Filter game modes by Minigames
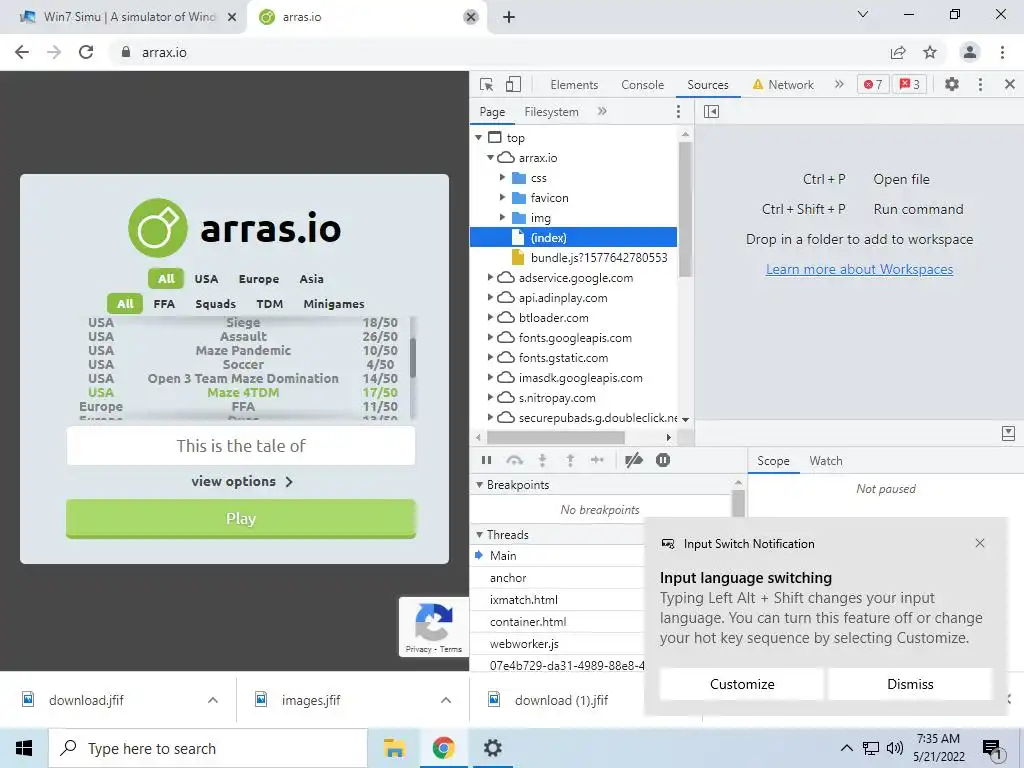1024x768 pixels. [x=334, y=304]
